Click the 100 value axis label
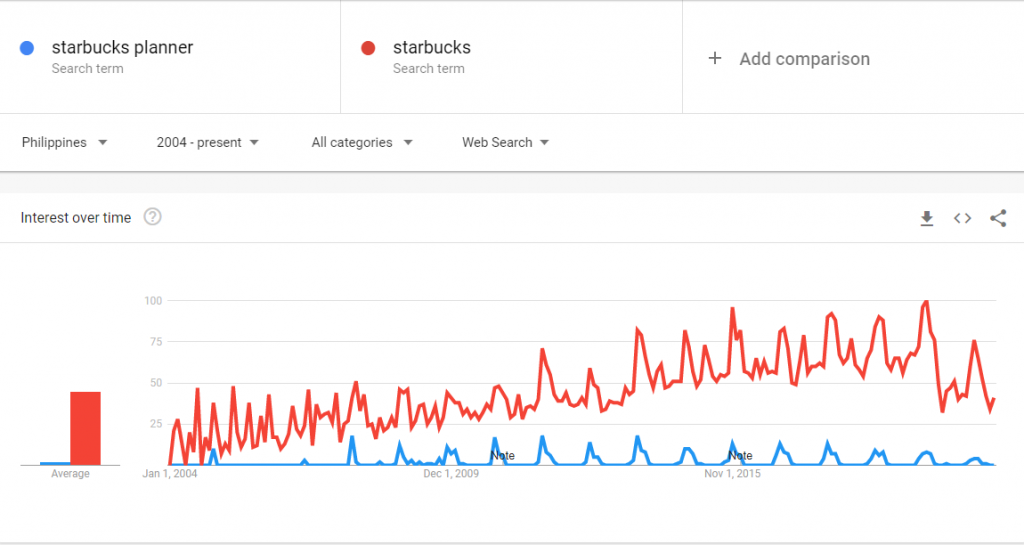 (x=153, y=301)
